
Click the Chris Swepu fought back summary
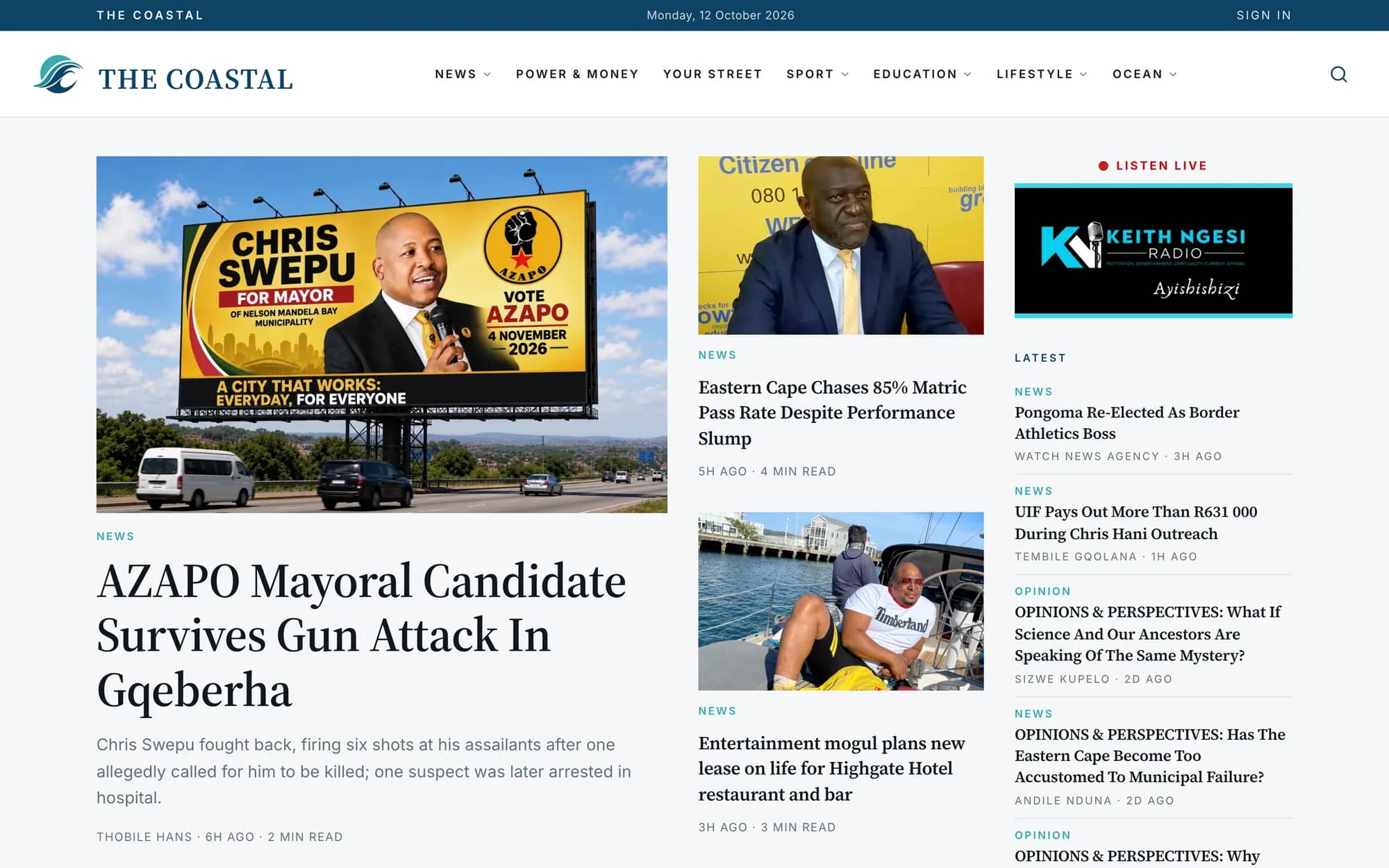[364, 771]
